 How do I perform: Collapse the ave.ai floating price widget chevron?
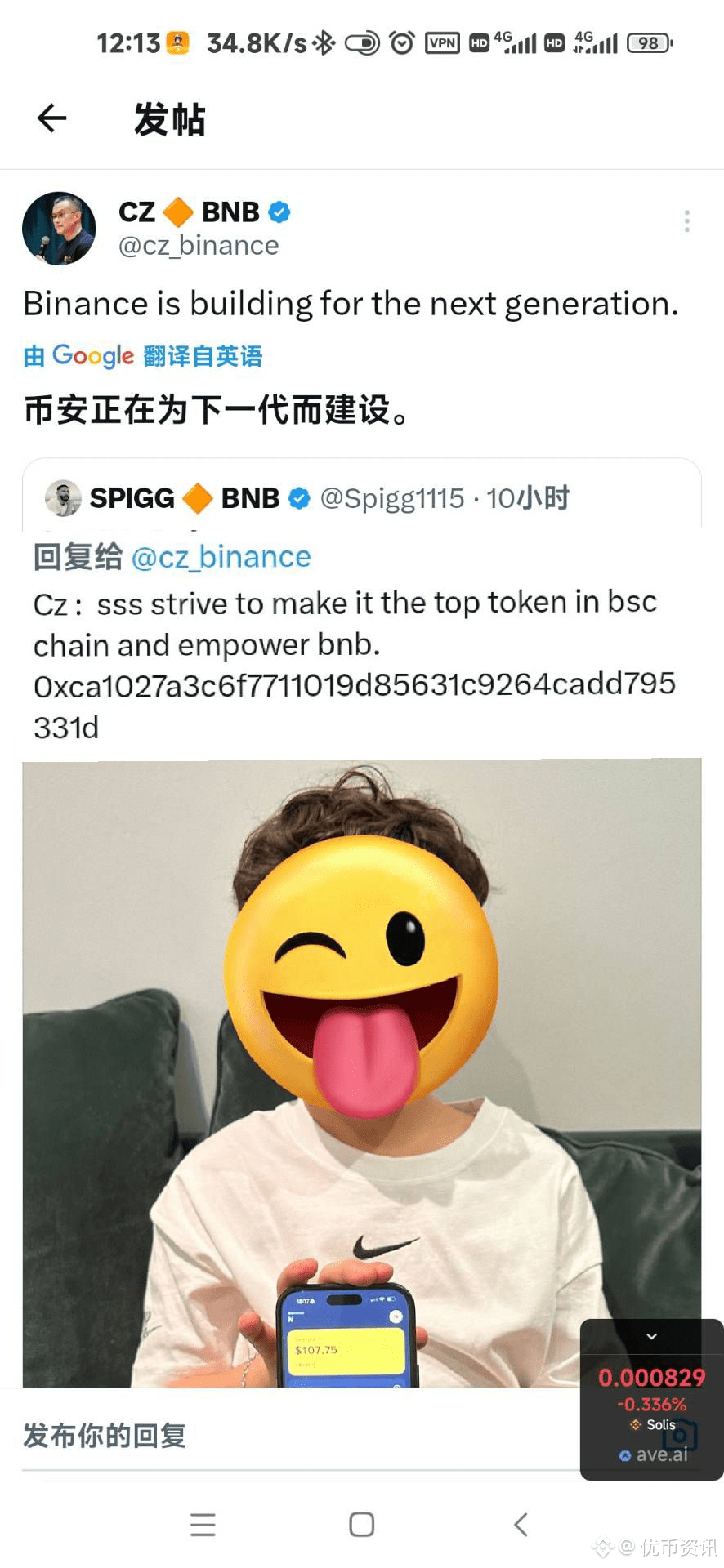pyautogui.click(x=651, y=1337)
